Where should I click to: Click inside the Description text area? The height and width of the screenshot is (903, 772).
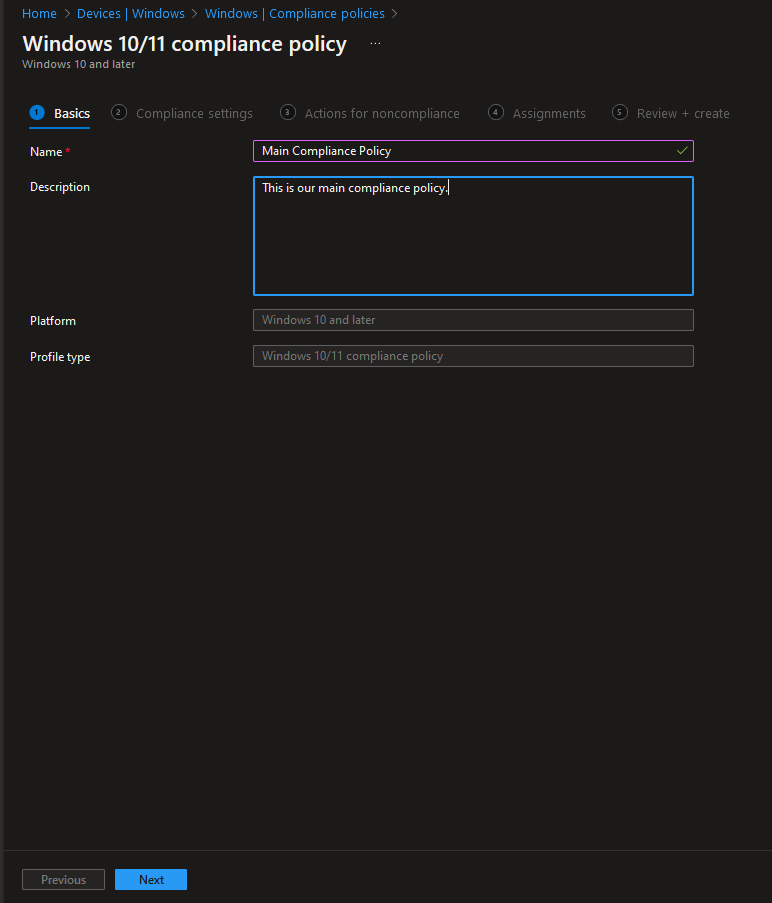(x=473, y=236)
